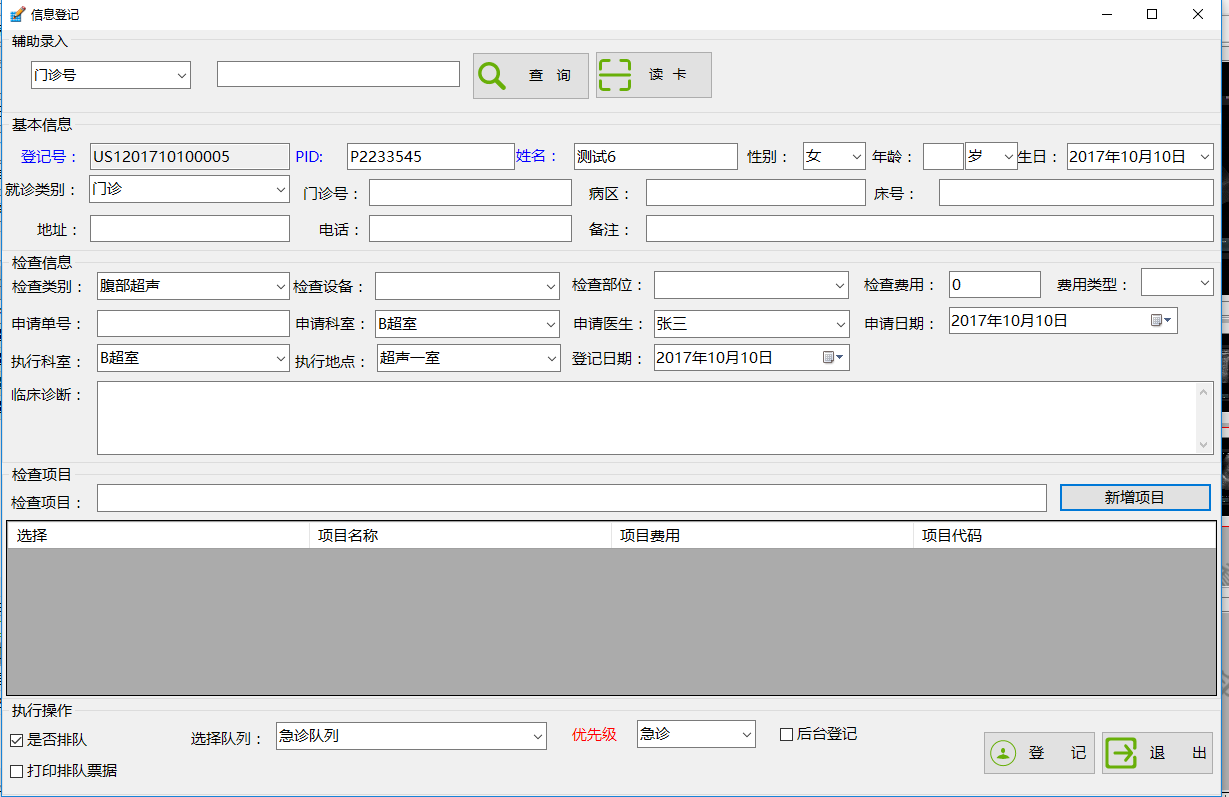The width and height of the screenshot is (1229, 797).
Task: Enable the 打印排队票据 checkbox
Action: (x=17, y=771)
